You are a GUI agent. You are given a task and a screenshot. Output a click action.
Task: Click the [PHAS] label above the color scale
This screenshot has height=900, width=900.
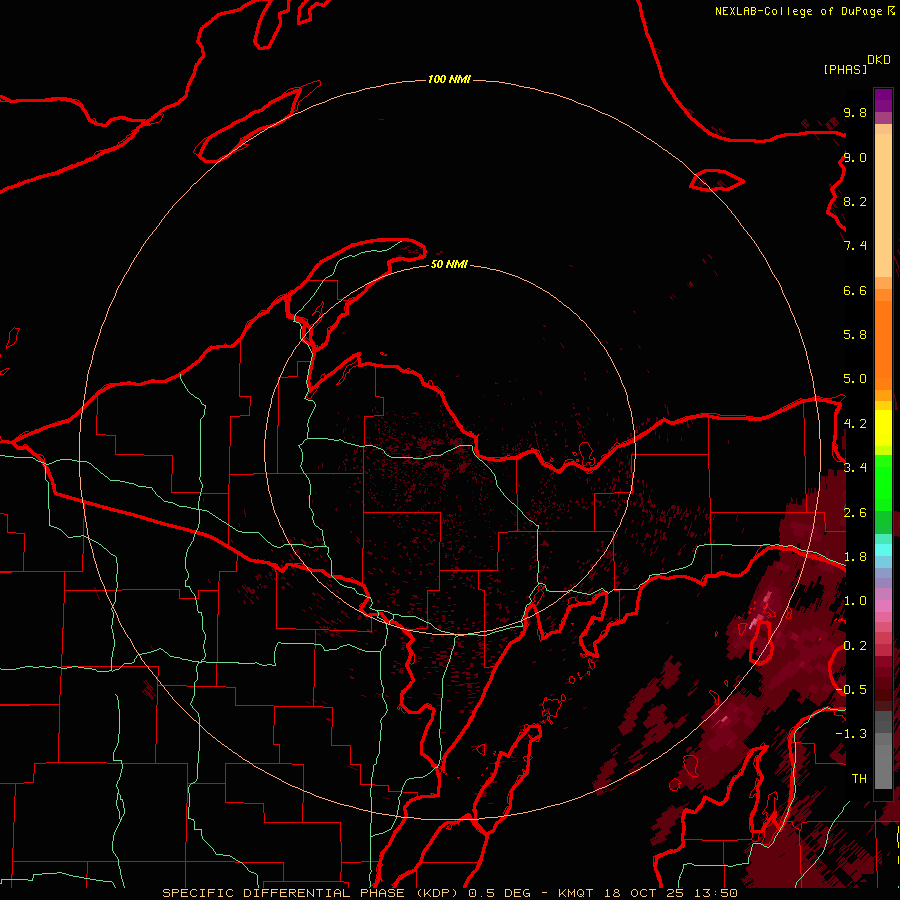click(x=845, y=70)
